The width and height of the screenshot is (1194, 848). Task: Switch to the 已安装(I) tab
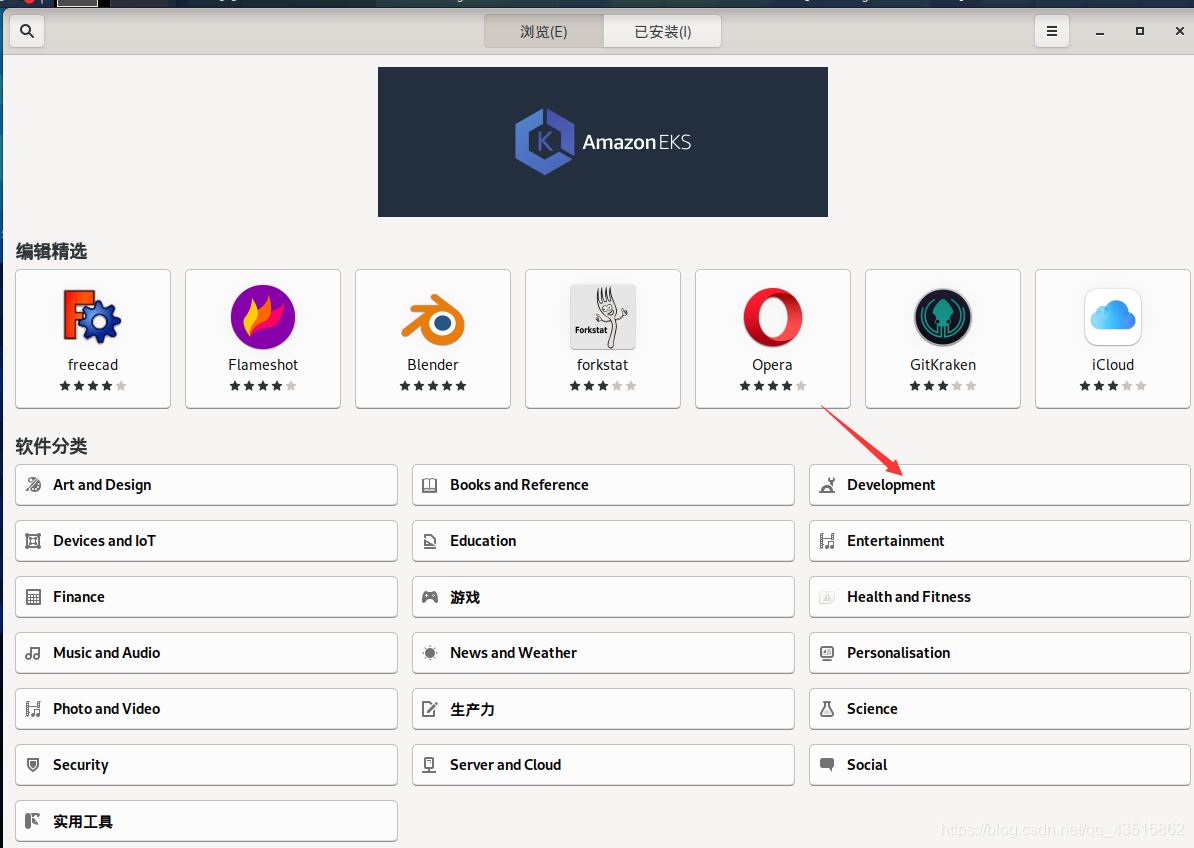click(x=662, y=32)
